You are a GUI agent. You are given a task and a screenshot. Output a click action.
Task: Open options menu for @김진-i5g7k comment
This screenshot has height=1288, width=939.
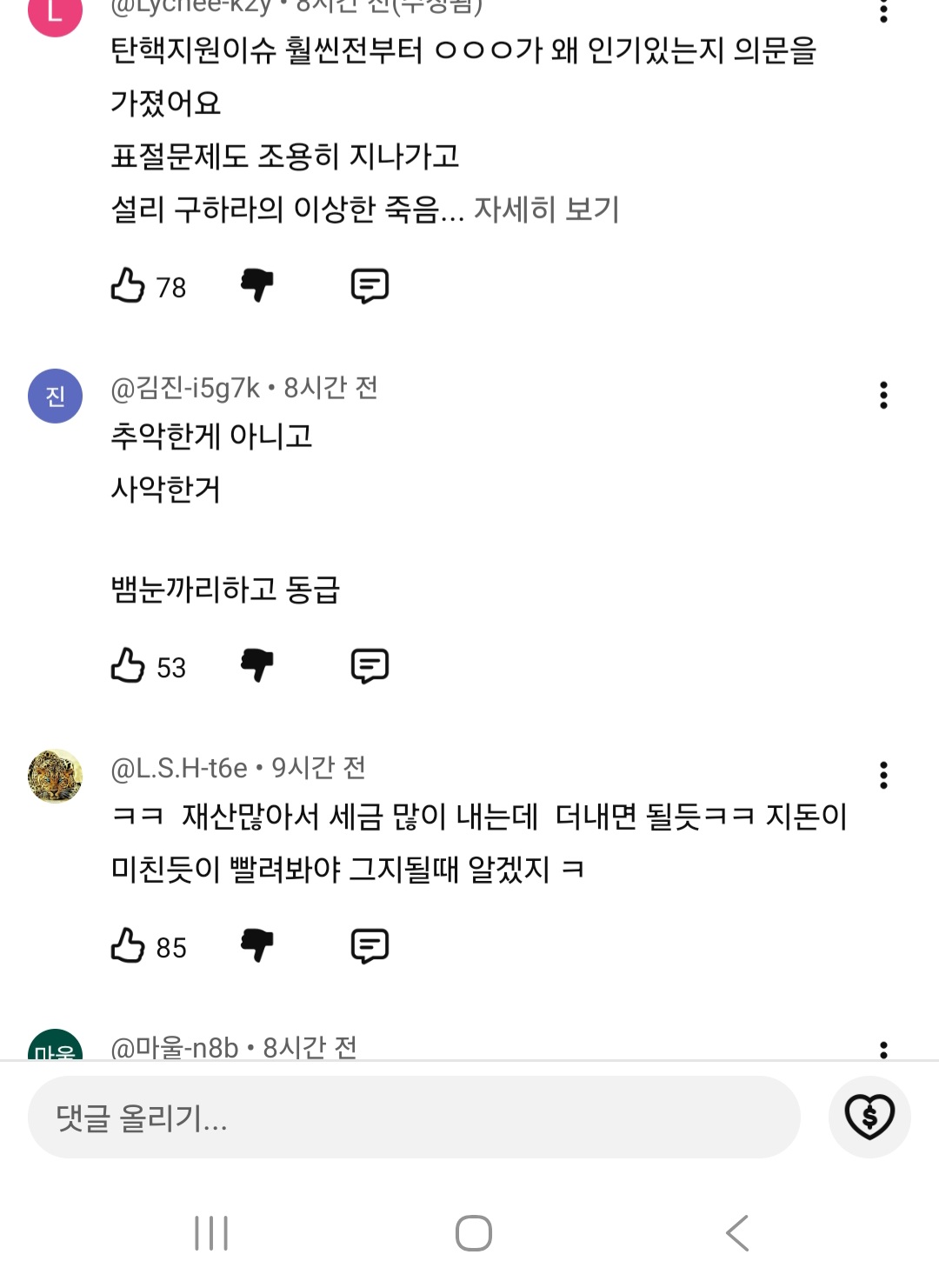click(x=883, y=396)
